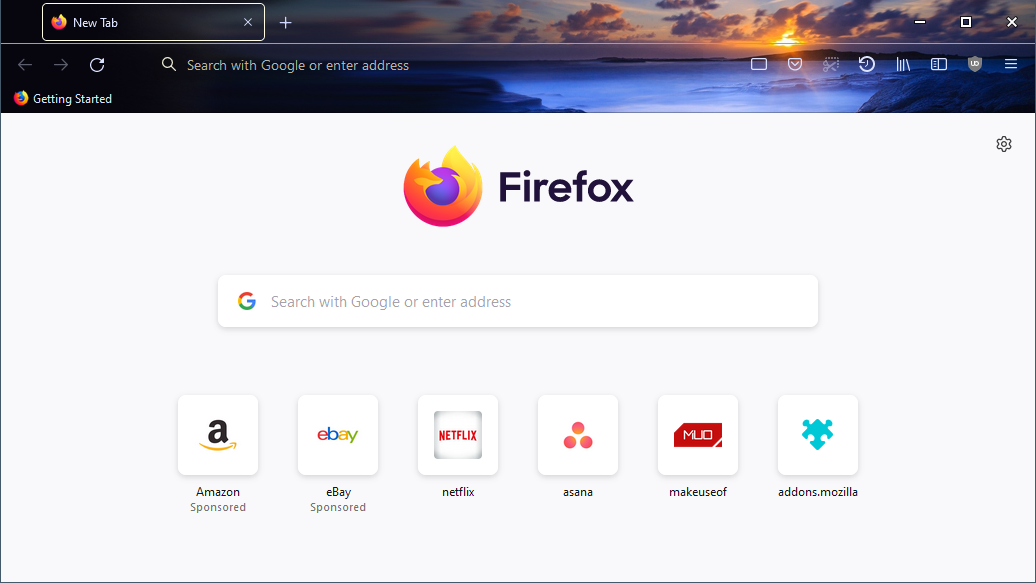Viewport: 1036px width, 583px height.
Task: Open the History toolbar button
Action: (x=867, y=65)
